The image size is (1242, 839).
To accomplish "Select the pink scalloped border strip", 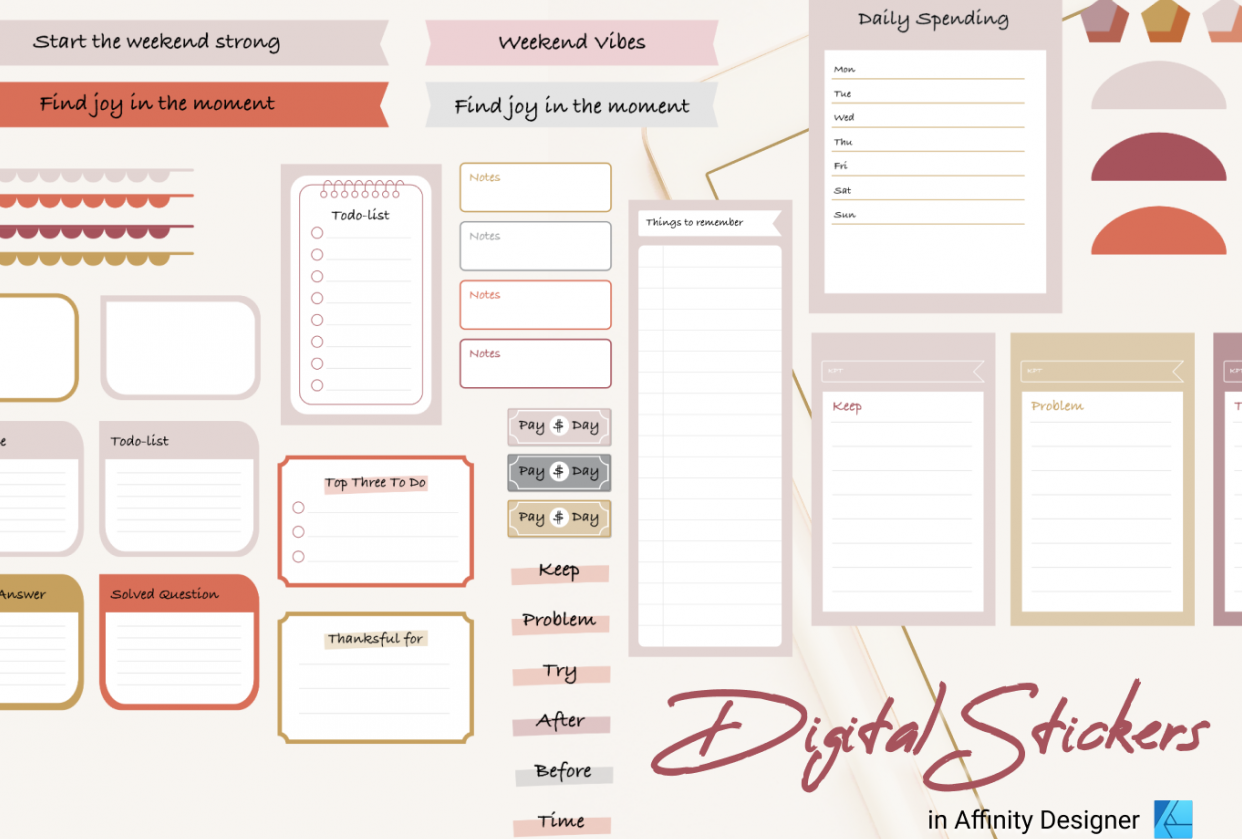I will [x=97, y=175].
